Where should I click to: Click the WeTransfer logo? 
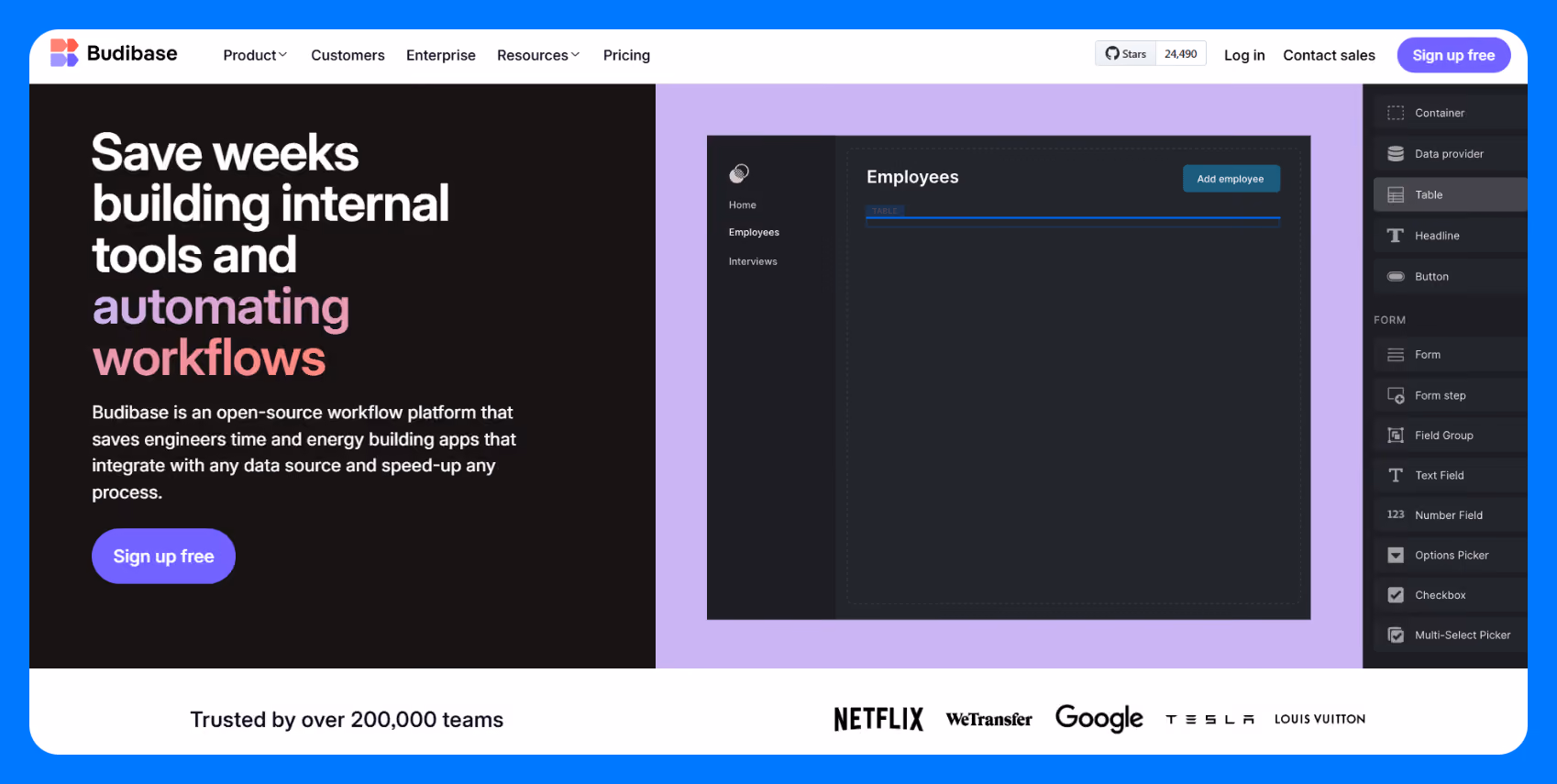[x=988, y=719]
